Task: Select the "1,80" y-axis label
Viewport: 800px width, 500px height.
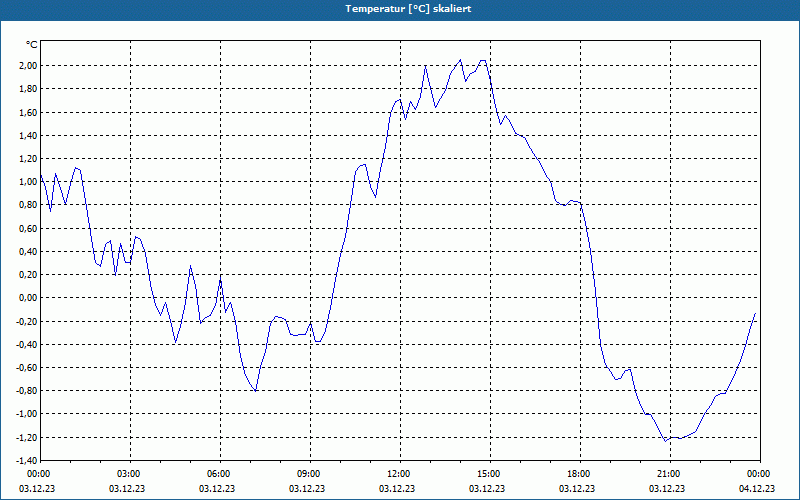Action: 29,89
